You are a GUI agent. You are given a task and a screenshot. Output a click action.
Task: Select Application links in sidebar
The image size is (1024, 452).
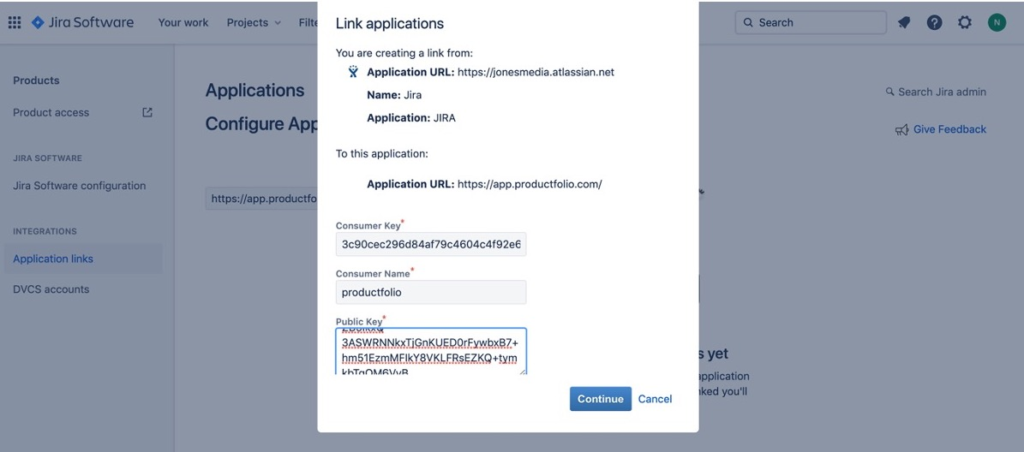point(83,259)
